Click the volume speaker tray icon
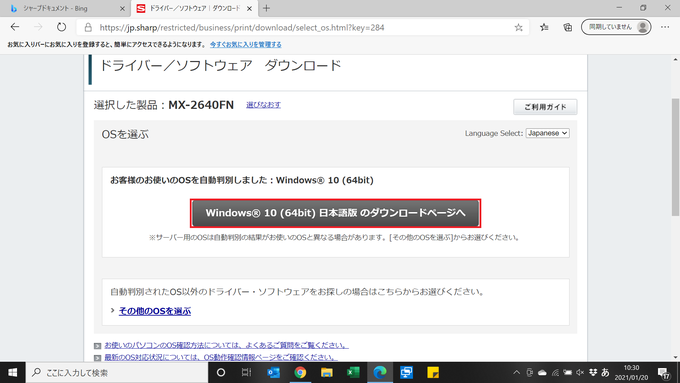Viewport: 680px width, 383px height. (580, 372)
